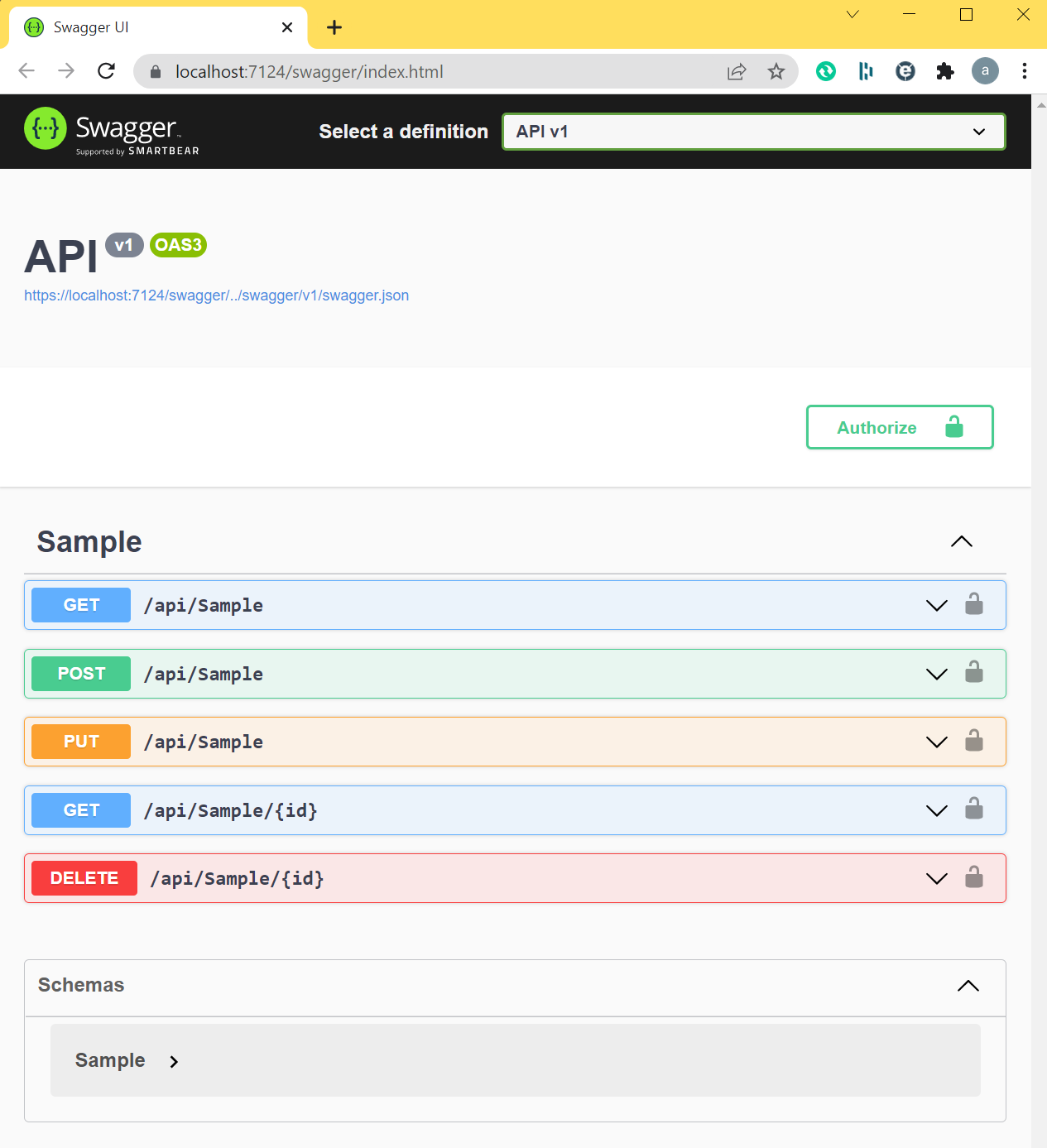This screenshot has height=1148, width=1047.
Task: Open the Chrome three-dot menu
Action: click(x=1025, y=71)
